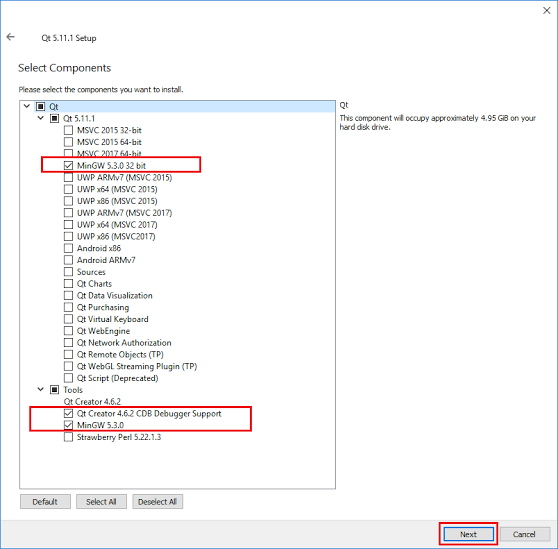Check MSVC 2015 32-bit checkbox
The image size is (558, 549).
pos(68,130)
